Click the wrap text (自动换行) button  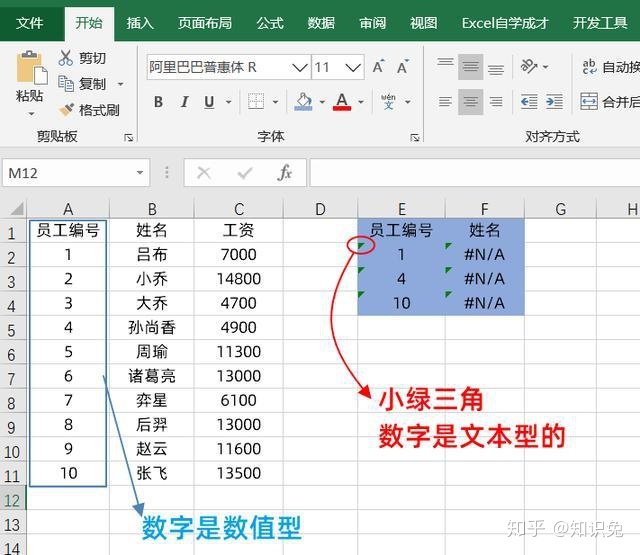pos(611,67)
